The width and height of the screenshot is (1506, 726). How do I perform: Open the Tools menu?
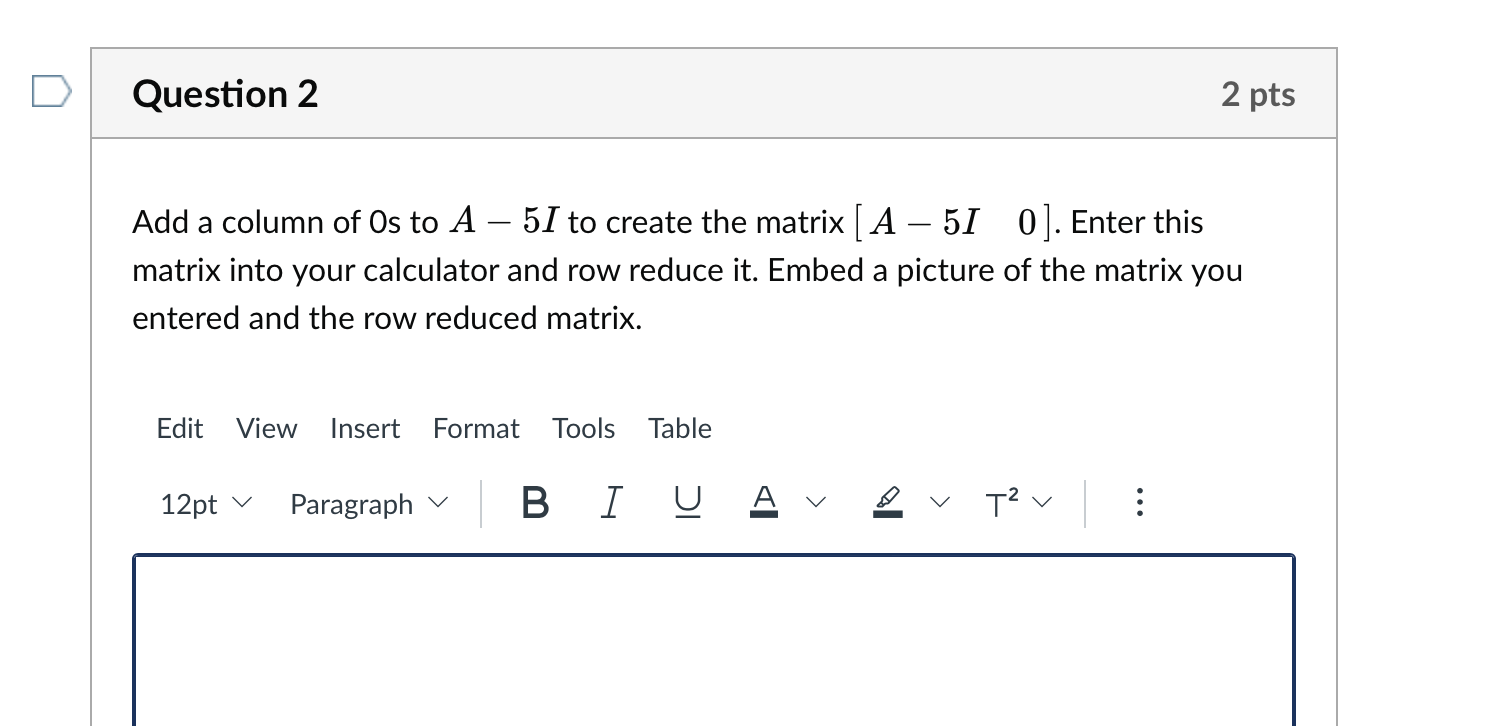(x=583, y=428)
